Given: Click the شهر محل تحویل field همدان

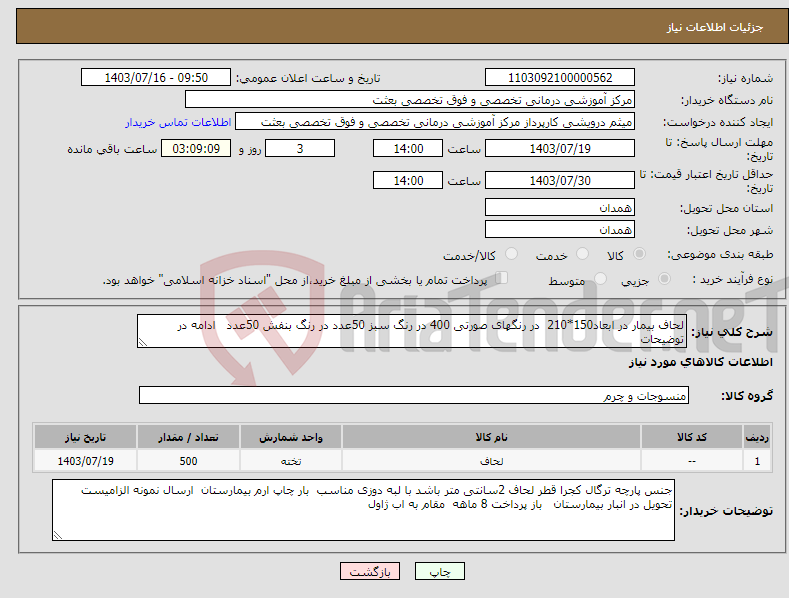Looking at the screenshot, I should point(560,230).
